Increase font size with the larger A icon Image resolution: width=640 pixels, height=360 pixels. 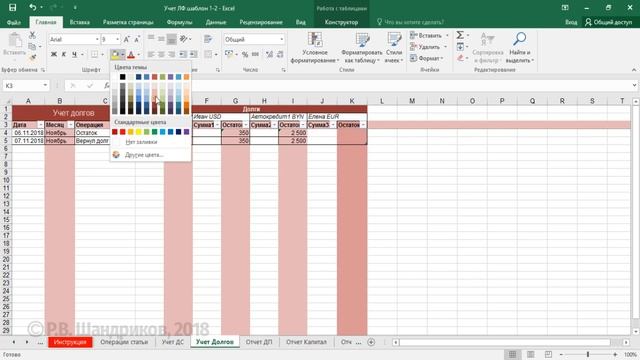[x=127, y=39]
